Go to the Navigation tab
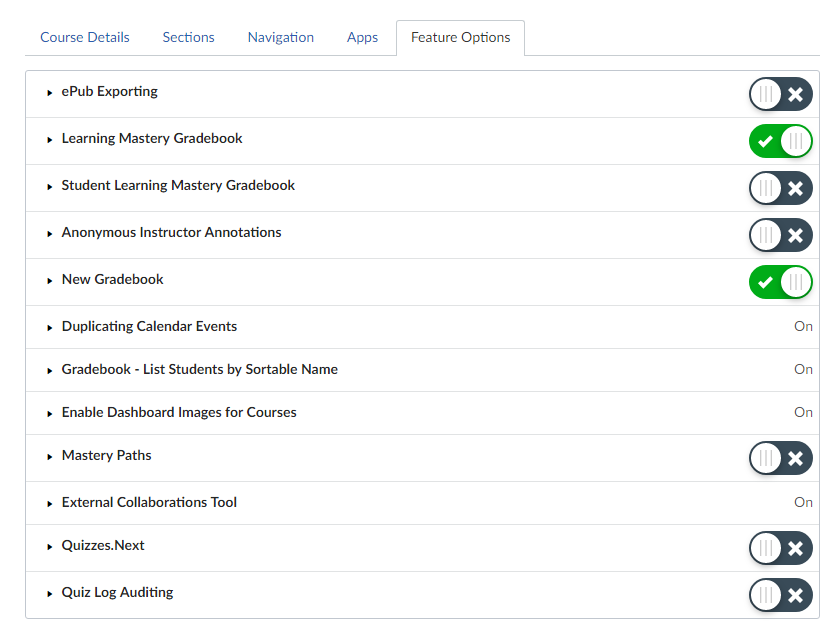Image resolution: width=838 pixels, height=625 pixels. point(281,37)
